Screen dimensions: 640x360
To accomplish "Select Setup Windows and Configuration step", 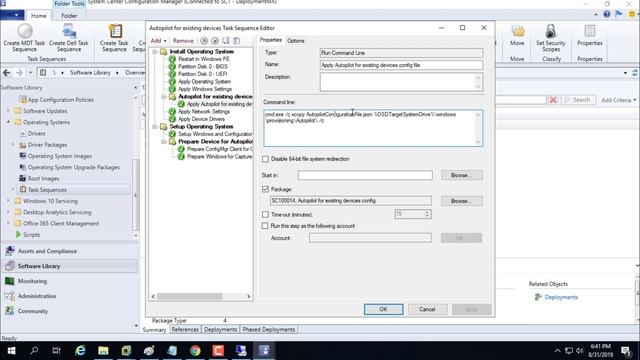I will tap(215, 134).
